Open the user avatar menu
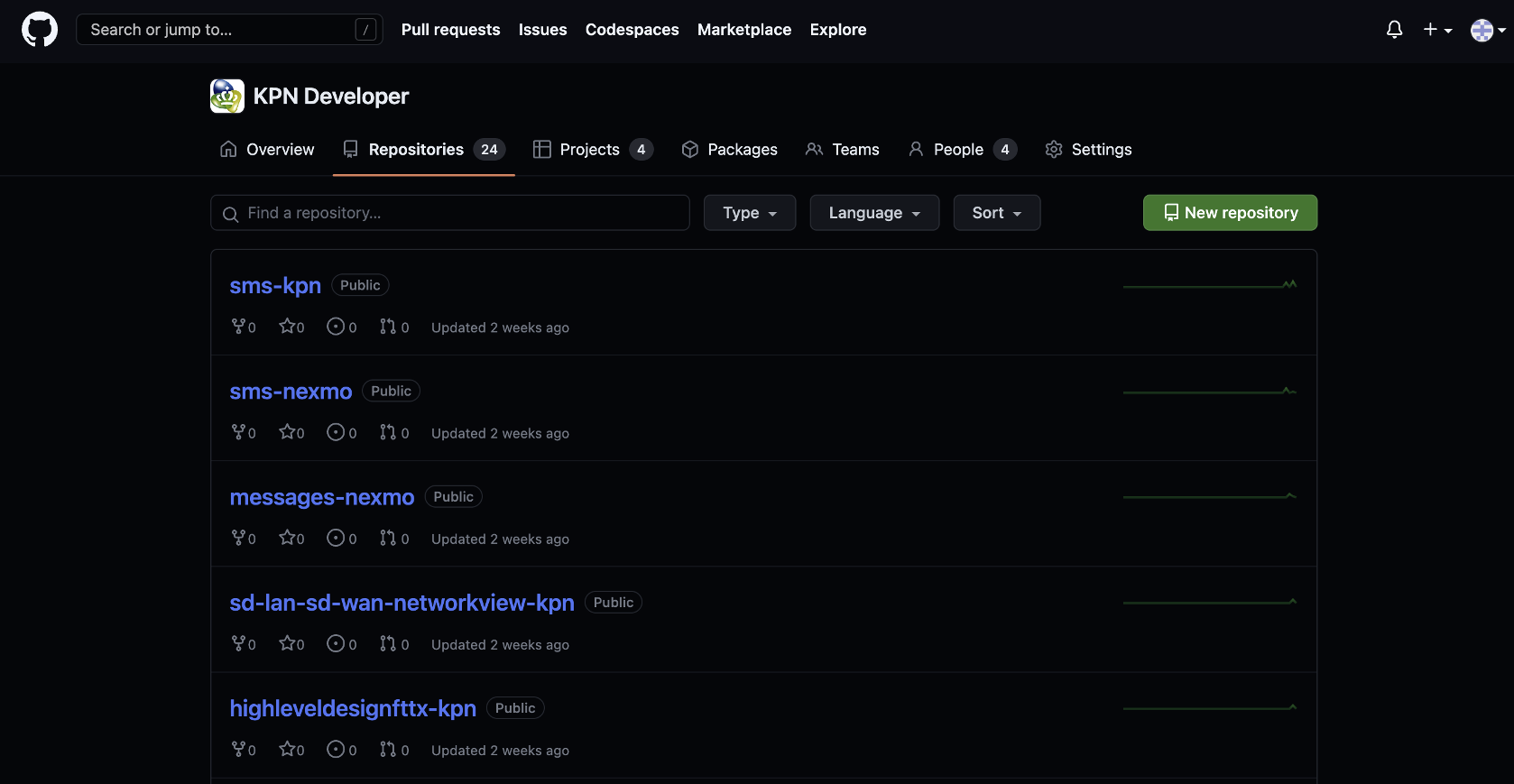The height and width of the screenshot is (784, 1514). (1488, 30)
